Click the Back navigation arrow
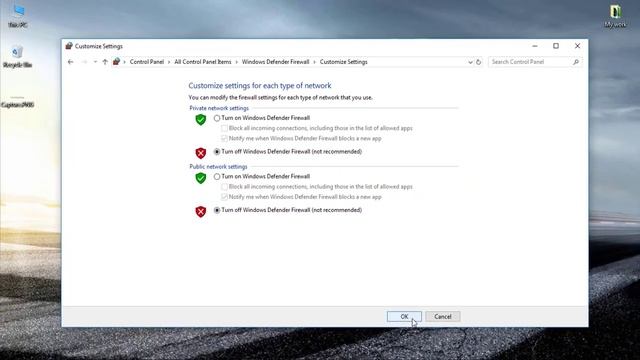This screenshot has width=640, height=360. tap(71, 62)
